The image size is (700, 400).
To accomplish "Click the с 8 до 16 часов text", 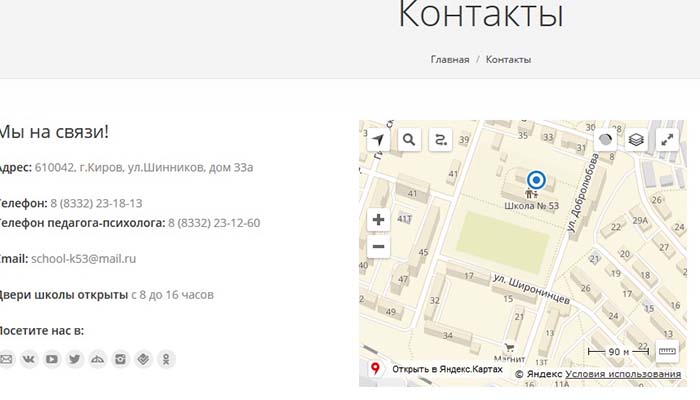I will [172, 295].
